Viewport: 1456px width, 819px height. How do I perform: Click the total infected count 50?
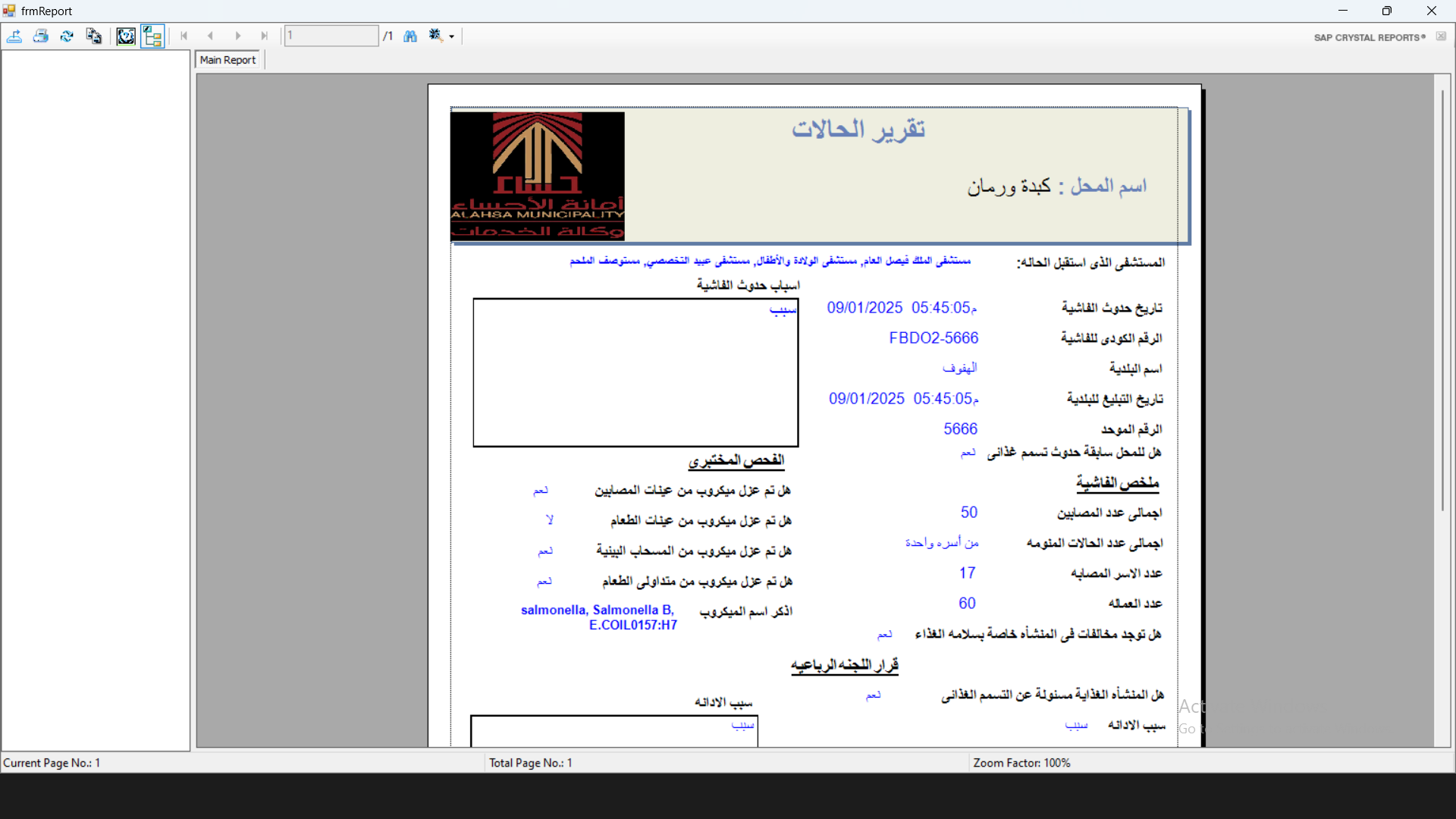(x=969, y=513)
